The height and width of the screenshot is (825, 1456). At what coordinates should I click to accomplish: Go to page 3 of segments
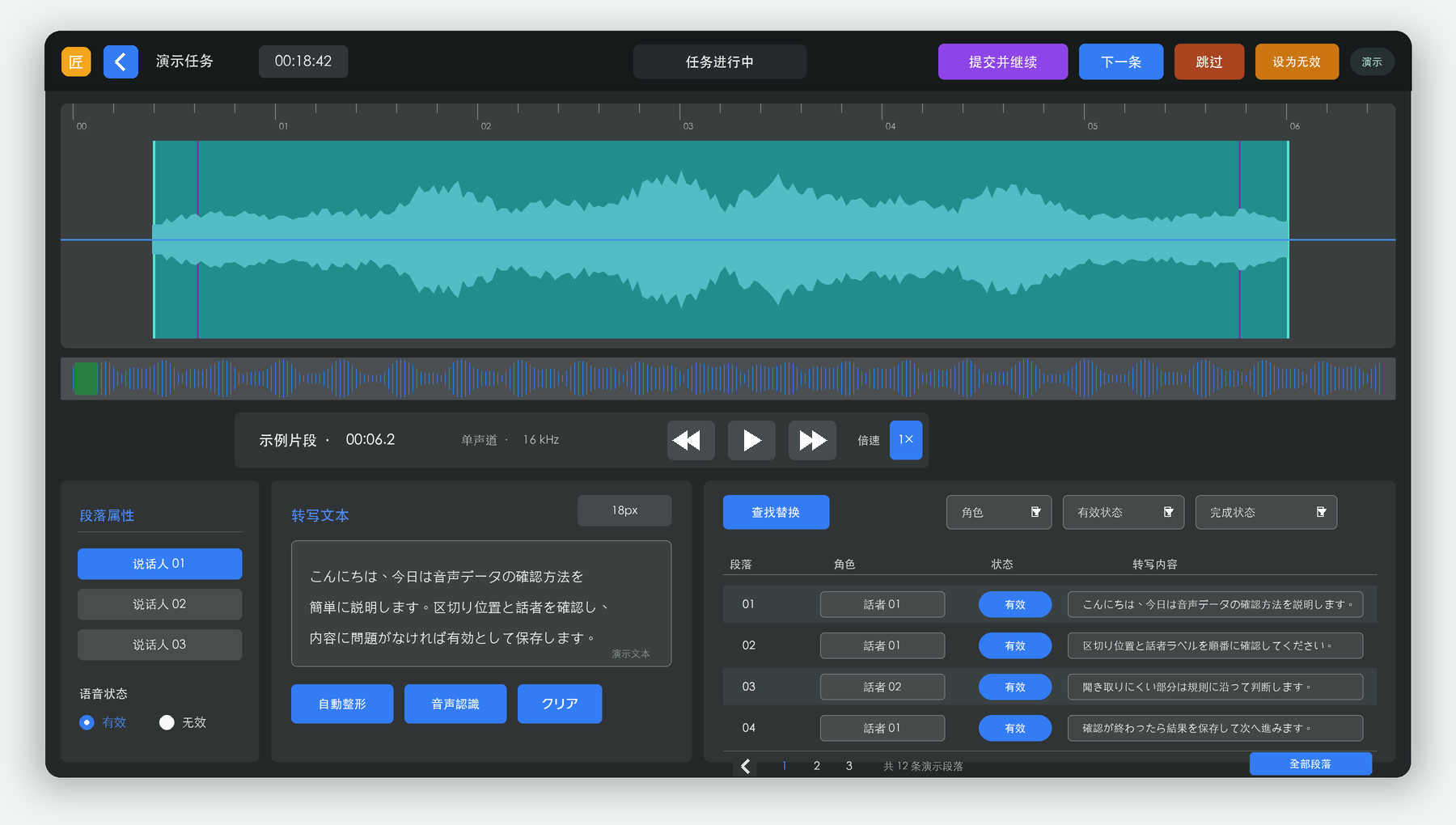pos(849,766)
